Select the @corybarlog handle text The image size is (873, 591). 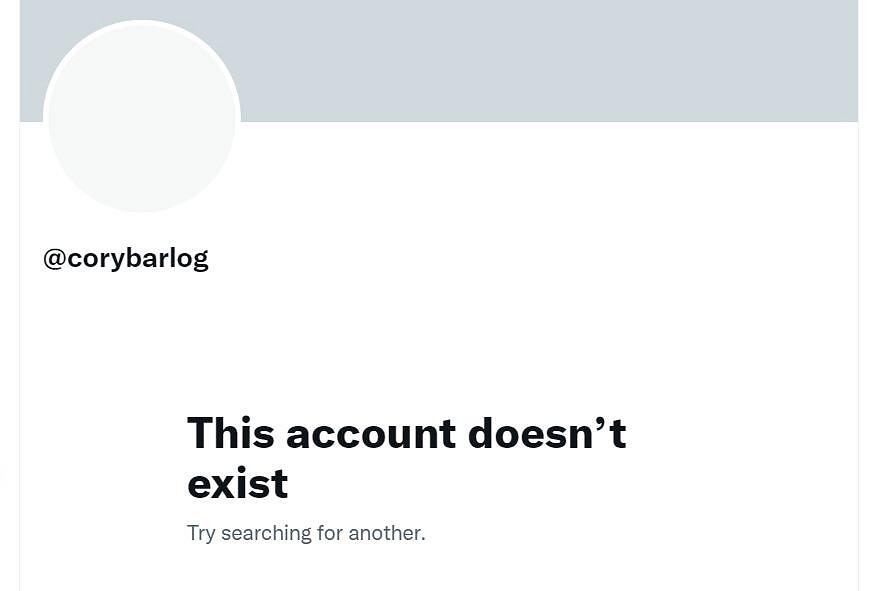click(126, 258)
